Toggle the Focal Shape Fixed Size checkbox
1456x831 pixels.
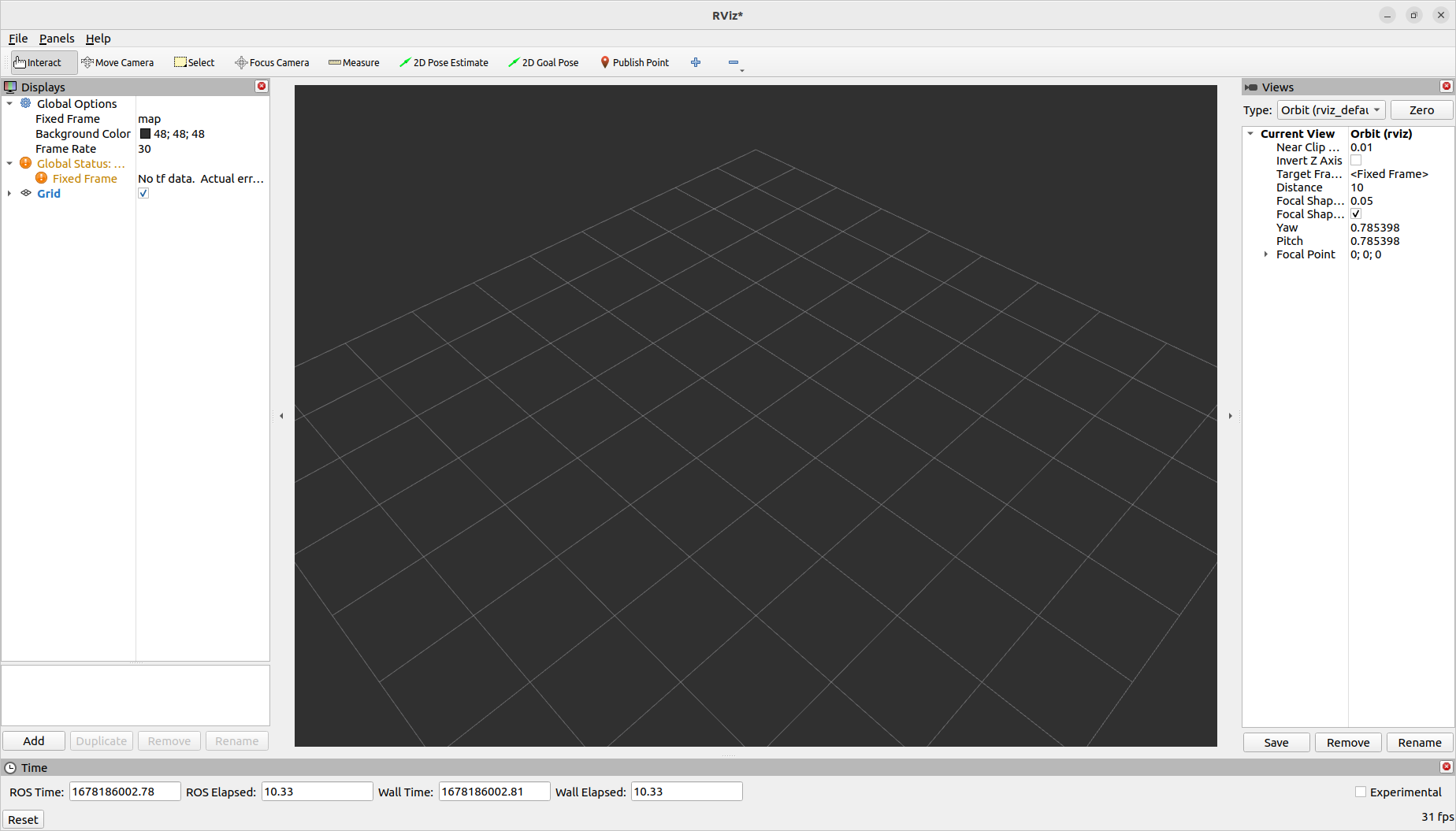[1356, 214]
